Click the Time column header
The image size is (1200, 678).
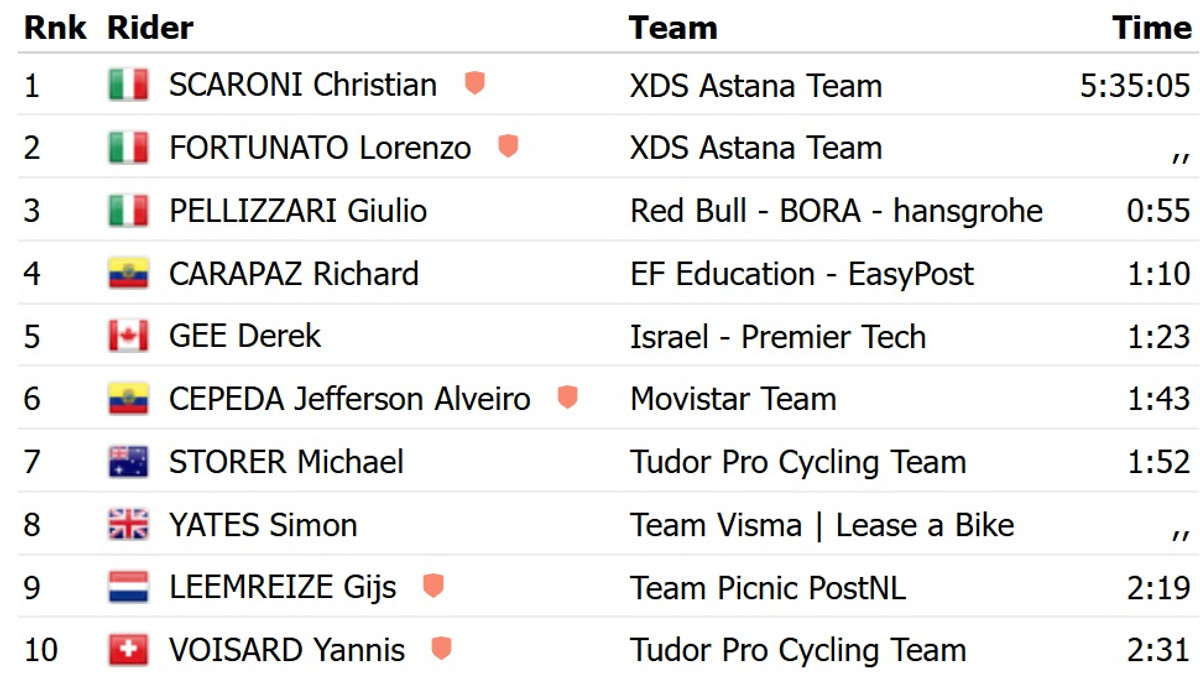pos(1151,28)
